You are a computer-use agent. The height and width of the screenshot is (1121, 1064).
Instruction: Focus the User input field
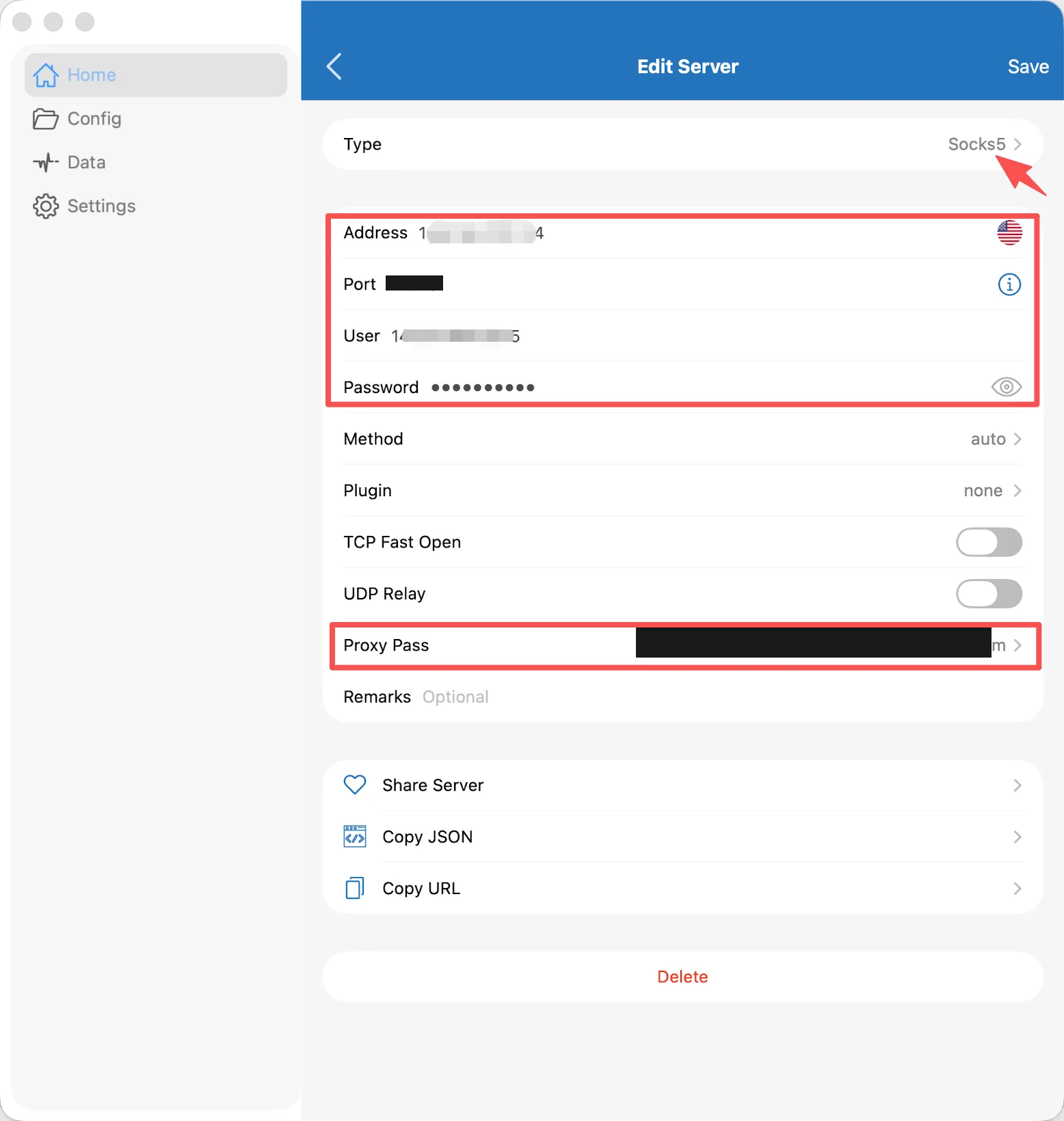(x=706, y=336)
